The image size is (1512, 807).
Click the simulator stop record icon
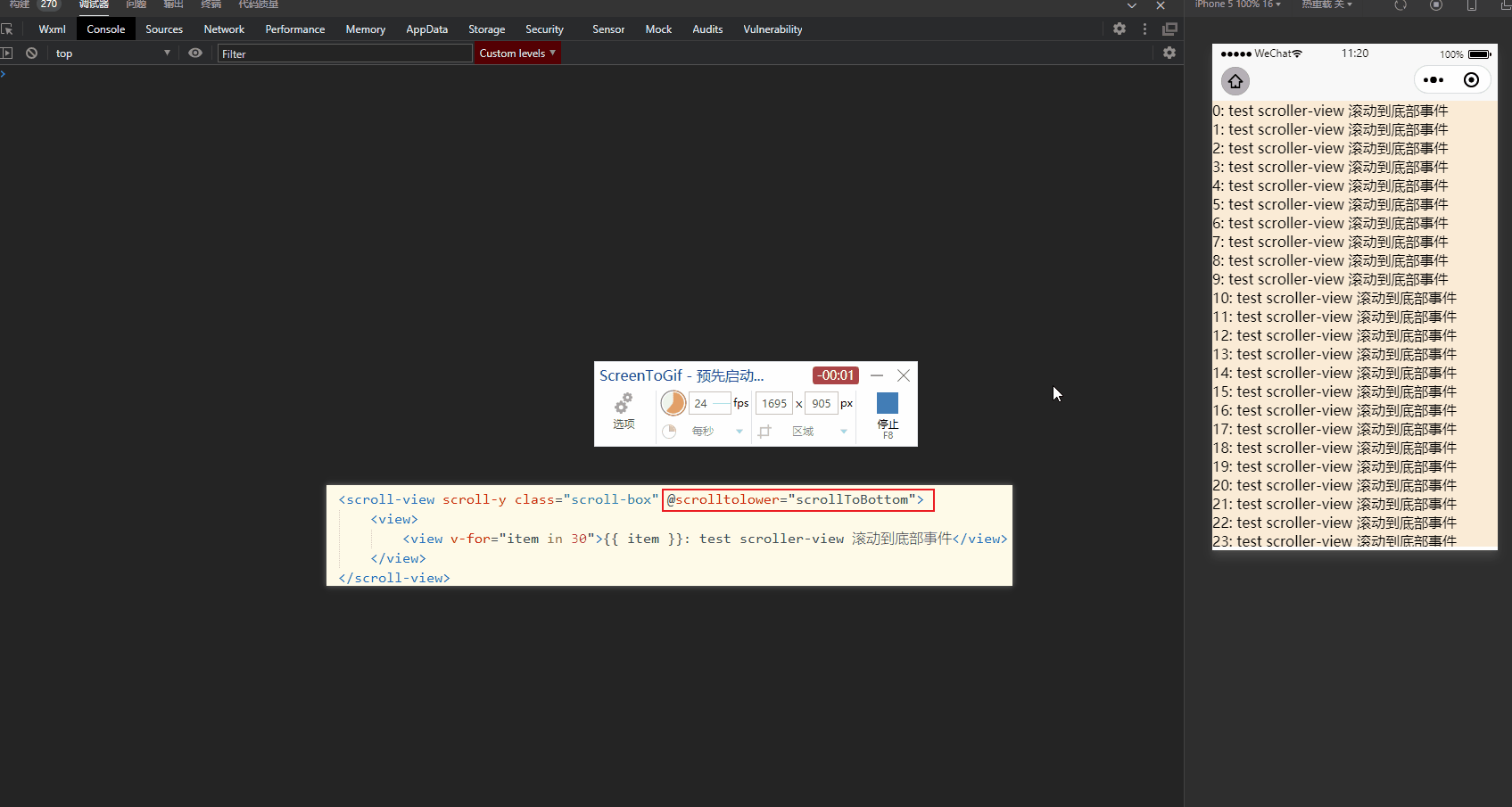pos(1436,5)
